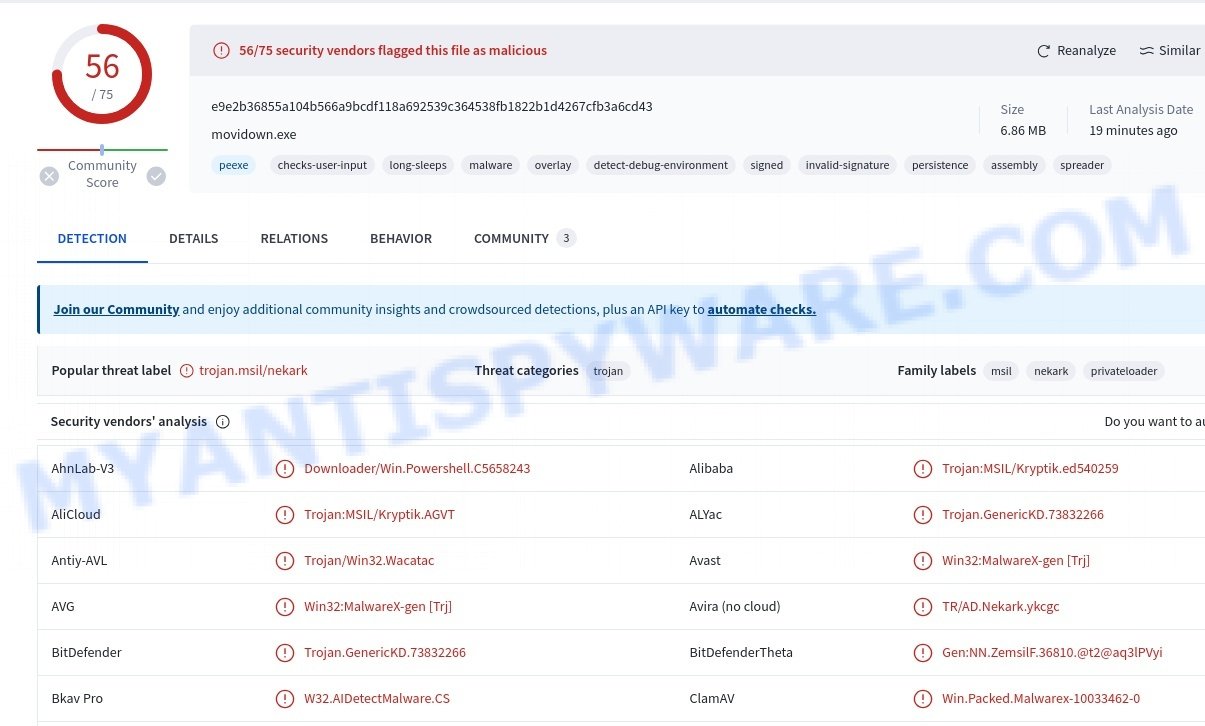Click the nekark family label chip

point(1051,371)
